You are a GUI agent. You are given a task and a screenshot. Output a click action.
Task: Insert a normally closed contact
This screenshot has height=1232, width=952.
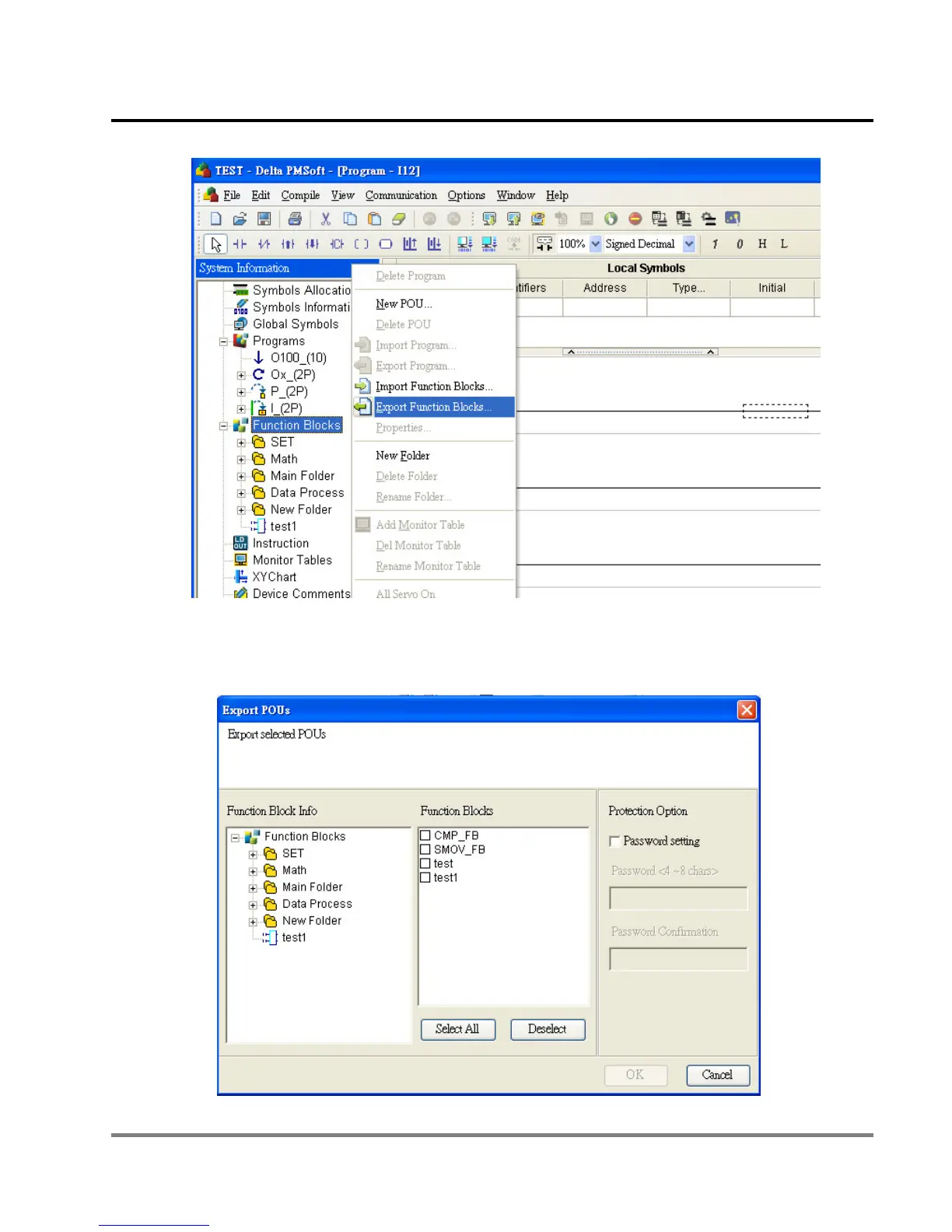pos(264,244)
